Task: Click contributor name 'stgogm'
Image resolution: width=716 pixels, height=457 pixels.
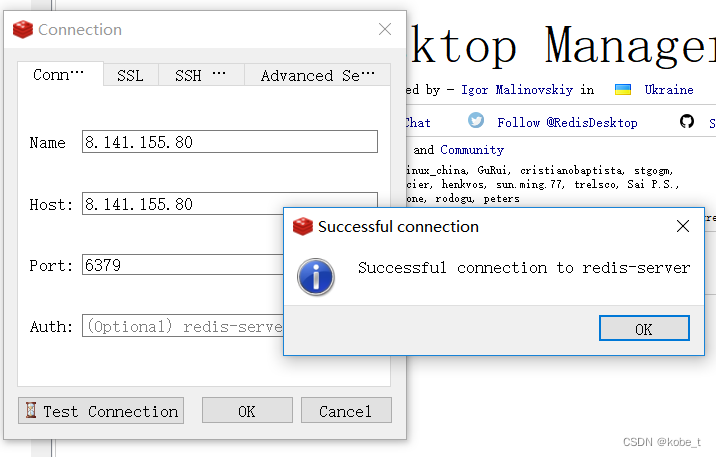Action: (x=653, y=170)
